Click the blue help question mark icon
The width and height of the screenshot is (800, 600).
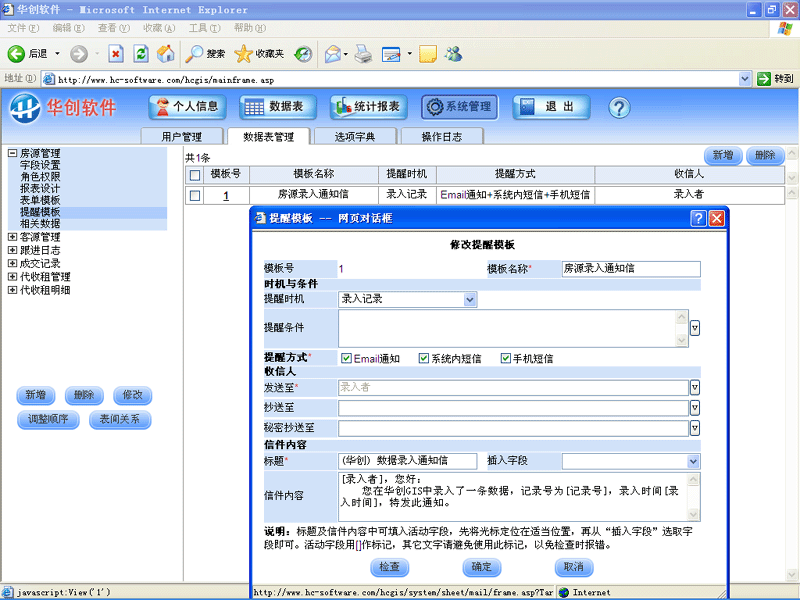tap(619, 108)
